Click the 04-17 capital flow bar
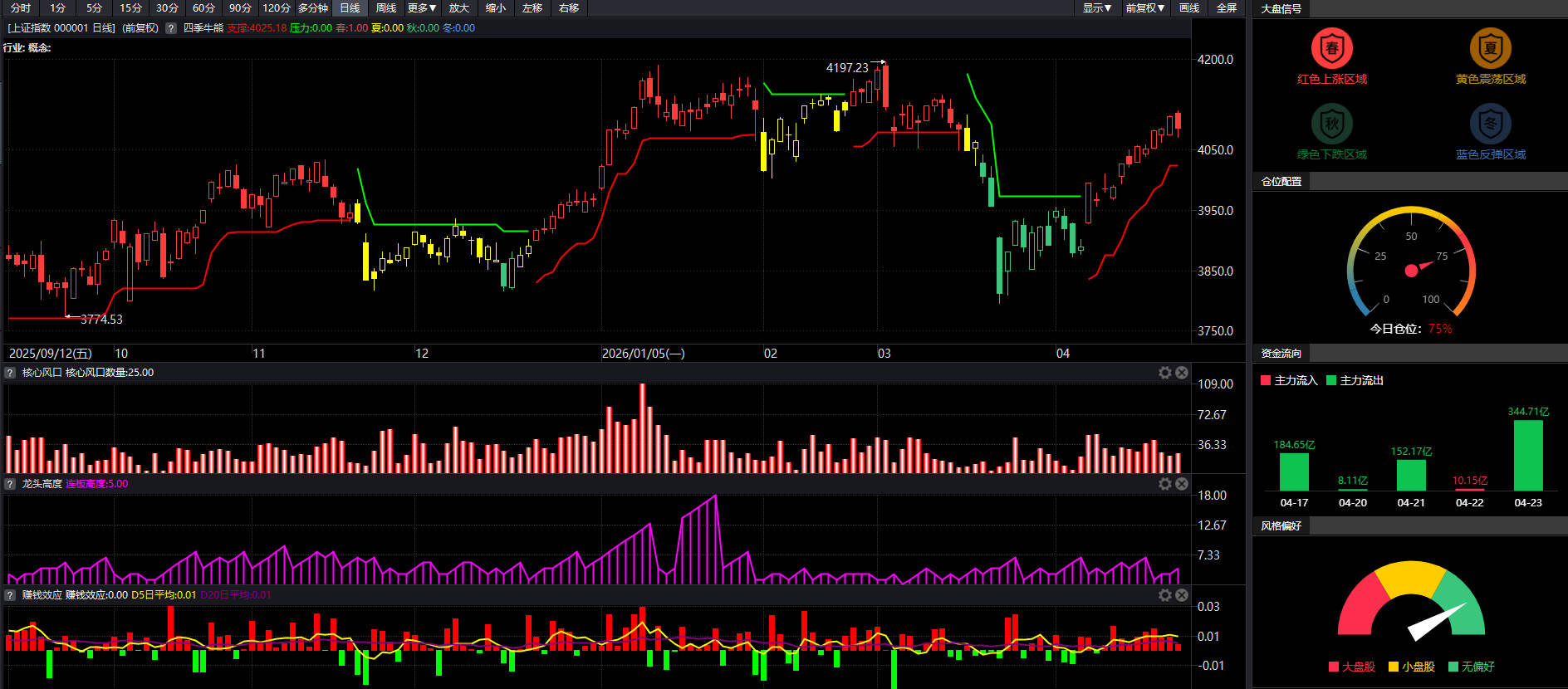The image size is (1568, 689). [x=1294, y=472]
